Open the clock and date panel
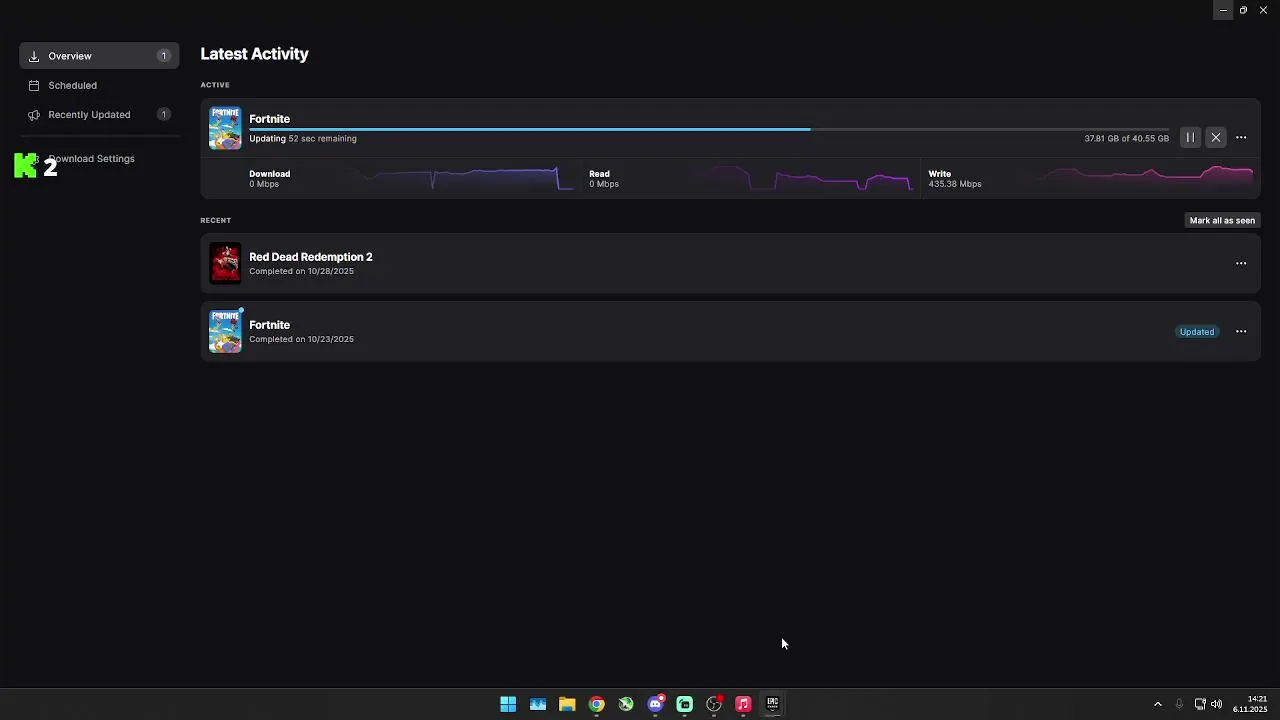1280x720 pixels. pos(1250,704)
